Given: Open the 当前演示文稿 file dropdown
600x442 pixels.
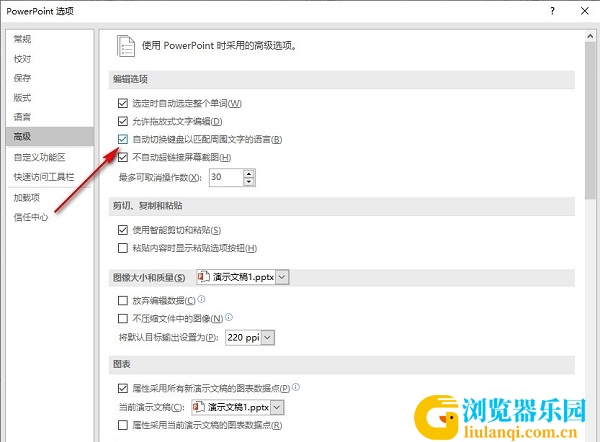Looking at the screenshot, I should [277, 407].
